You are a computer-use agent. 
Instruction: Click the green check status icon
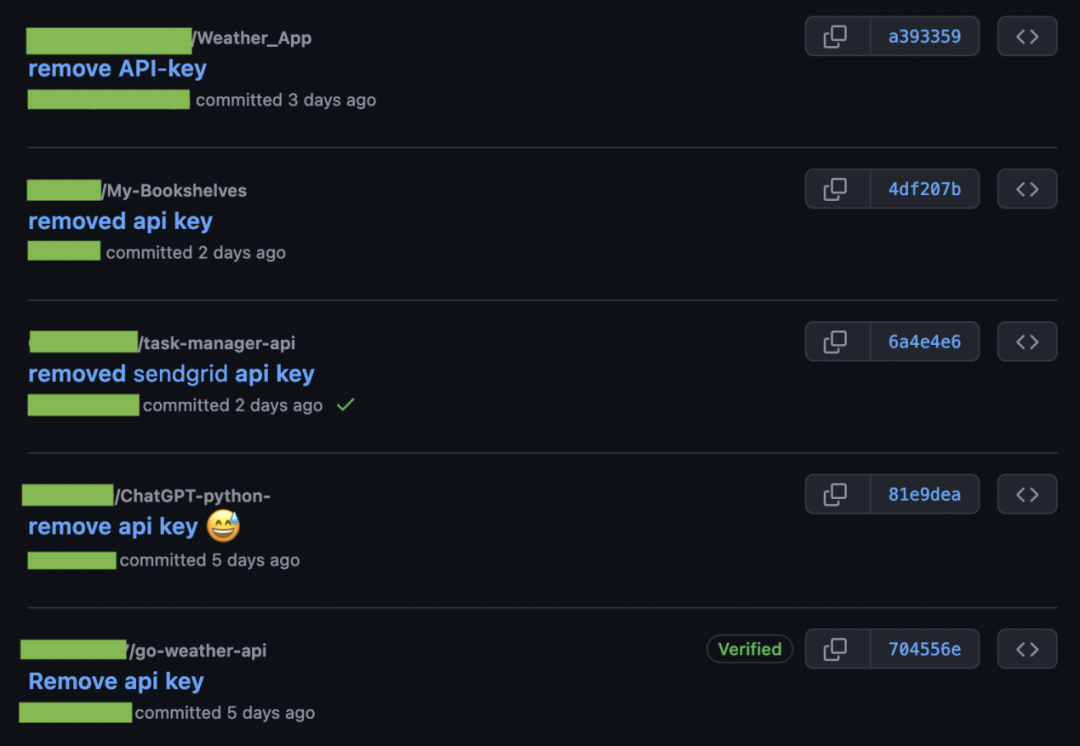click(x=345, y=405)
